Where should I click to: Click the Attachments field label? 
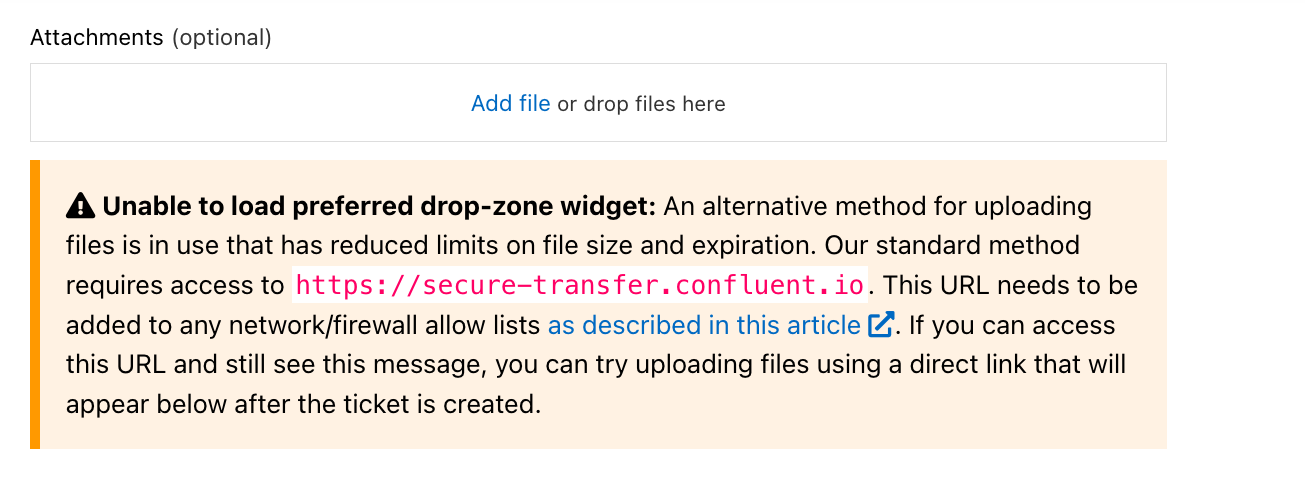(x=97, y=38)
